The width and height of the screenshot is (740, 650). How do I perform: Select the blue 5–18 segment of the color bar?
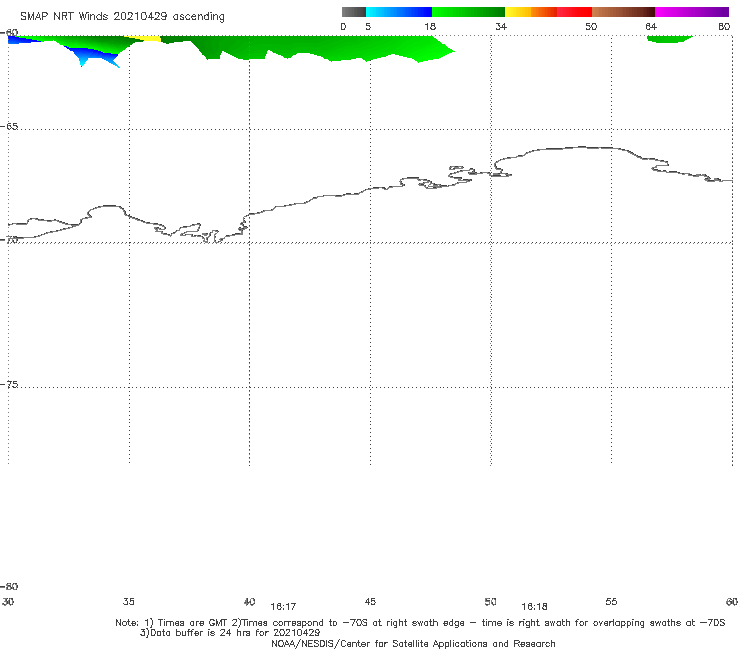tap(399, 12)
